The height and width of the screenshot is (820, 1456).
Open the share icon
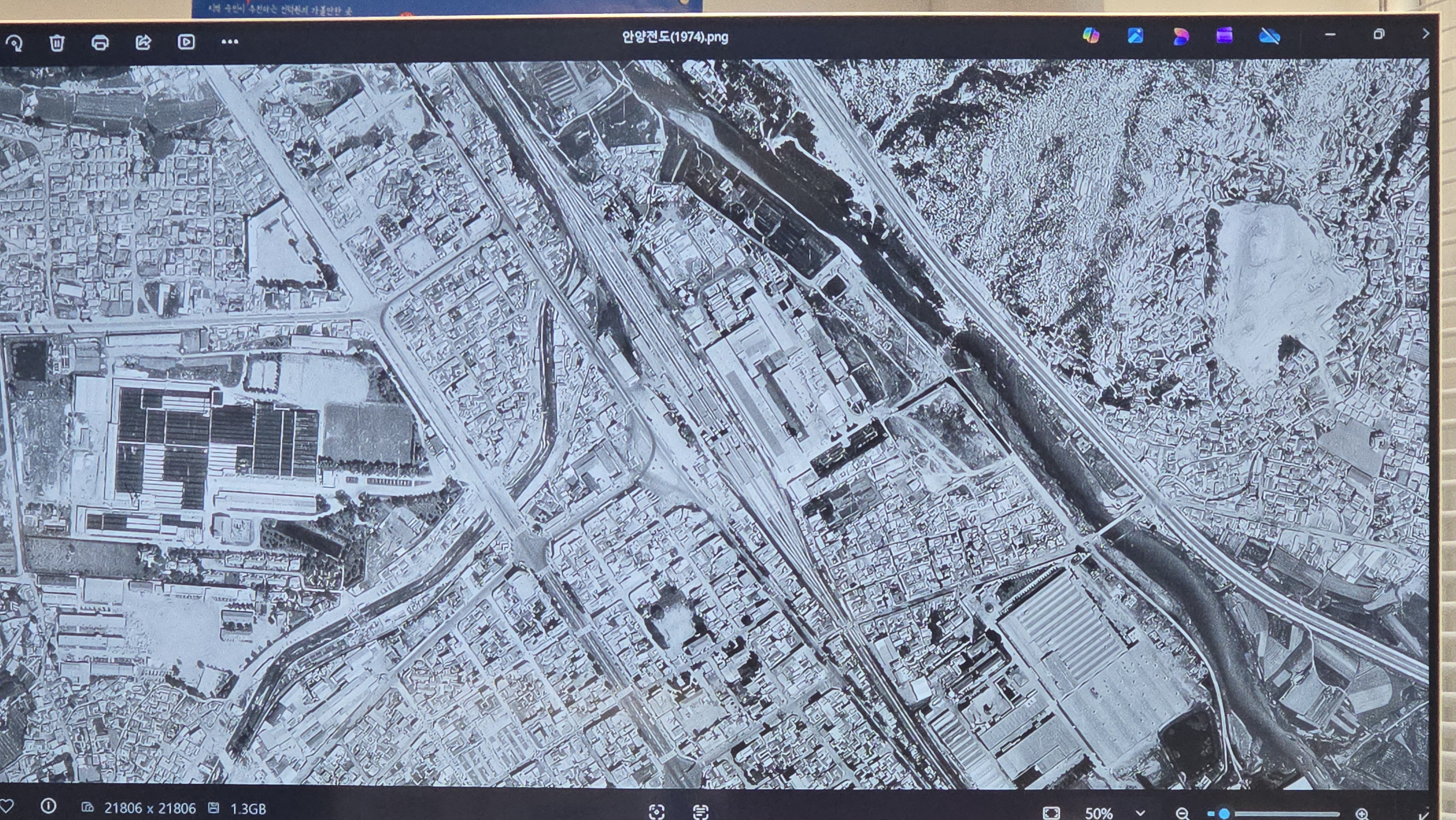tap(143, 42)
